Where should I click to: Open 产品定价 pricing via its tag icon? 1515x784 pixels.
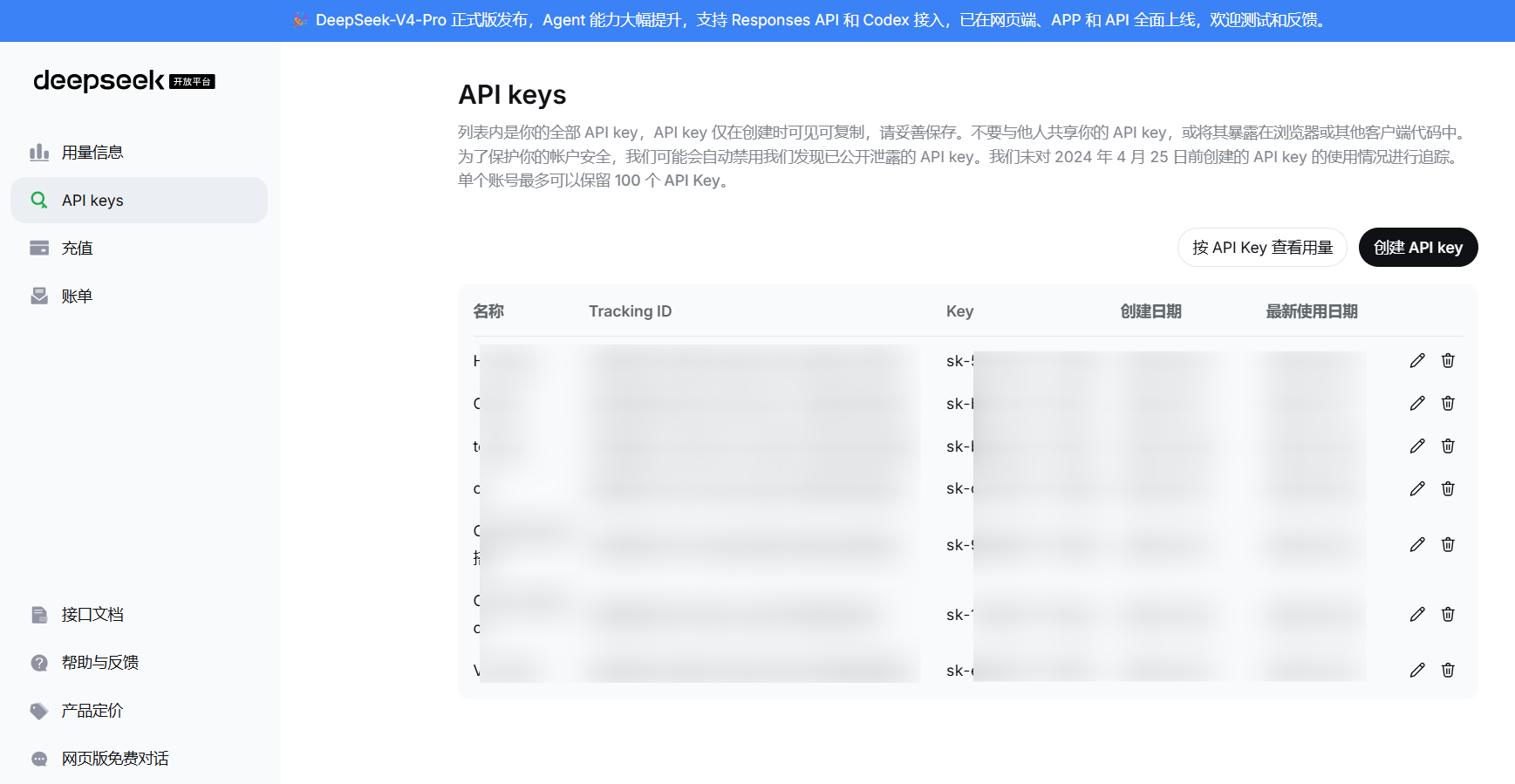coord(39,711)
